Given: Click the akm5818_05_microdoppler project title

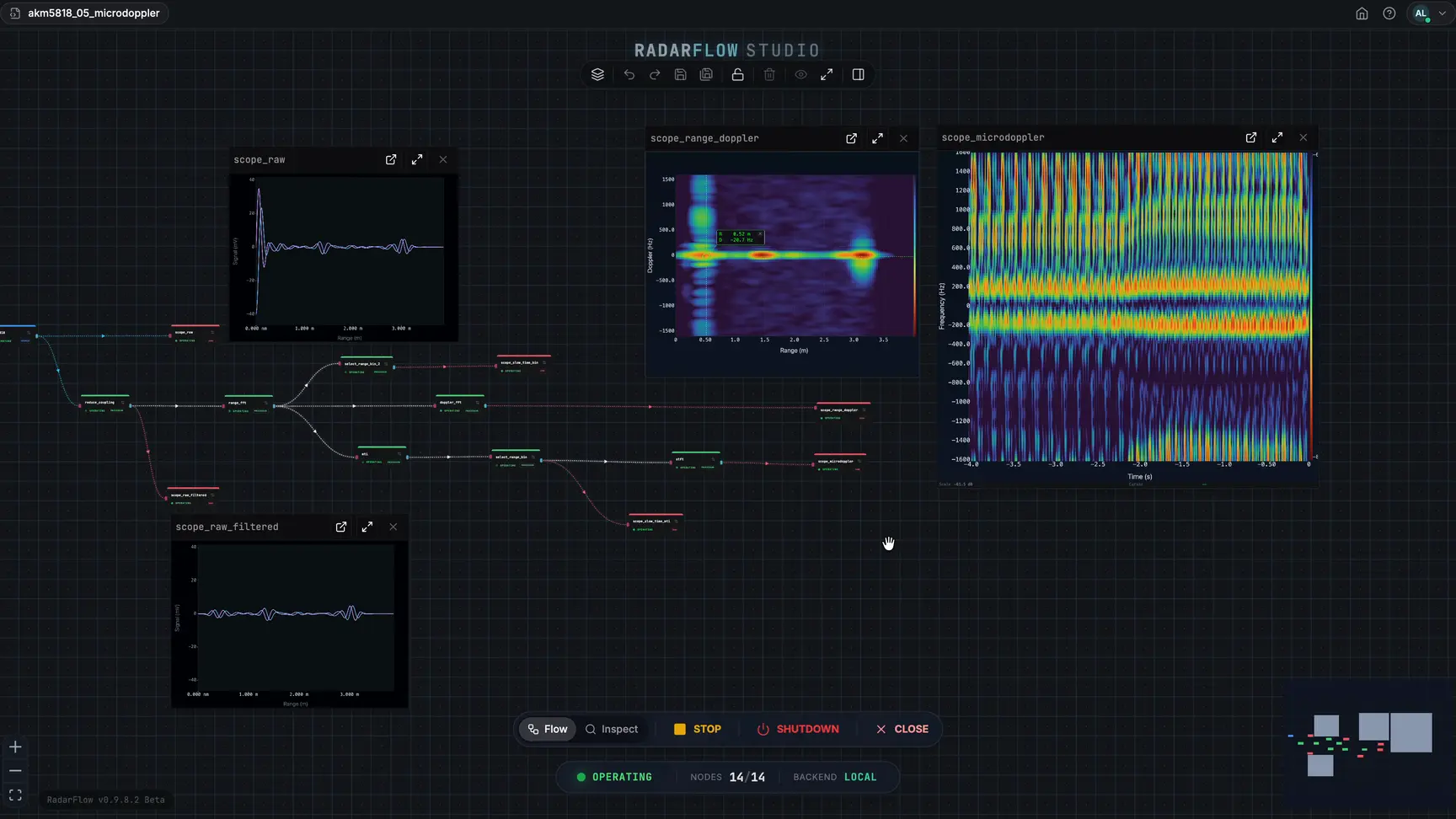Looking at the screenshot, I should [94, 13].
